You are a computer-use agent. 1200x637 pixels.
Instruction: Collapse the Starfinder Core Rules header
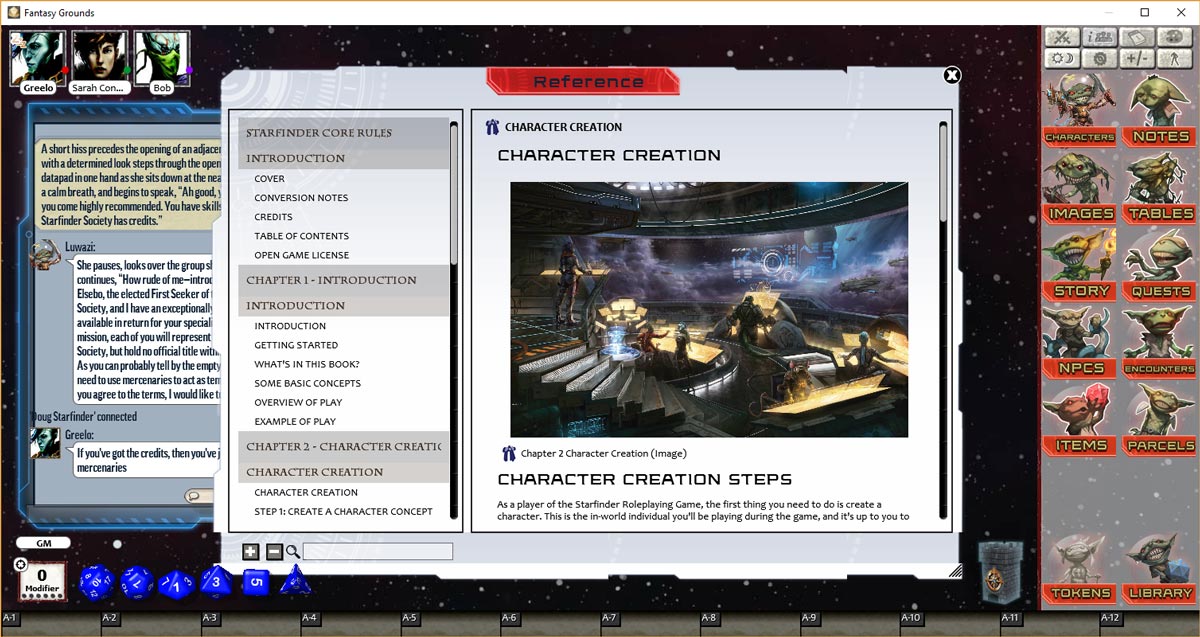[x=343, y=133]
